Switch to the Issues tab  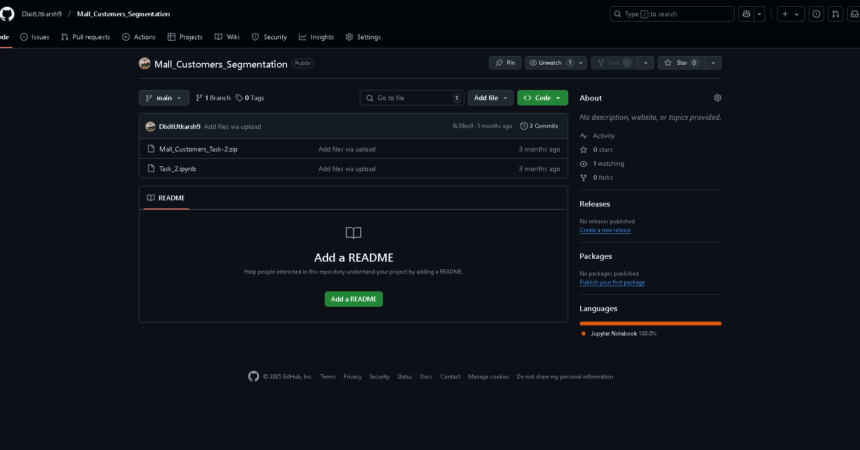[x=35, y=37]
